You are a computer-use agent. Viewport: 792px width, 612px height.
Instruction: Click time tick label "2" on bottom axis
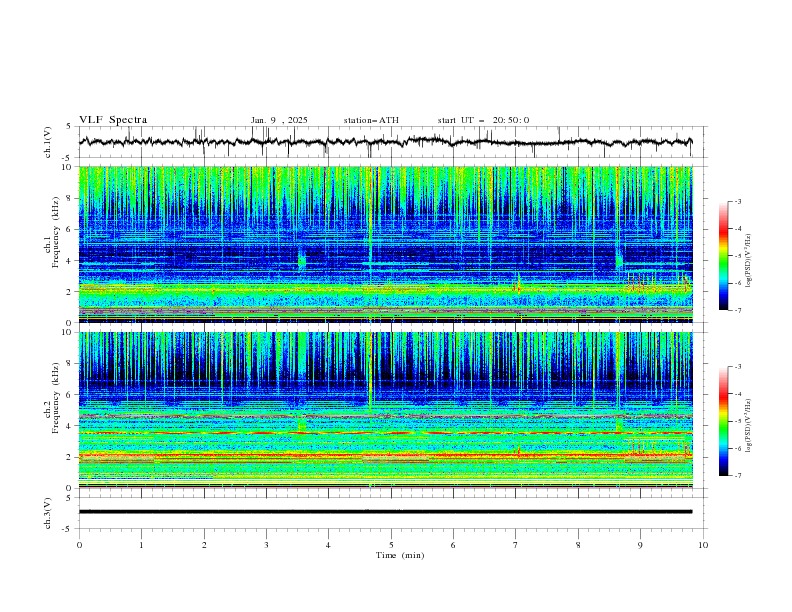click(x=204, y=545)
